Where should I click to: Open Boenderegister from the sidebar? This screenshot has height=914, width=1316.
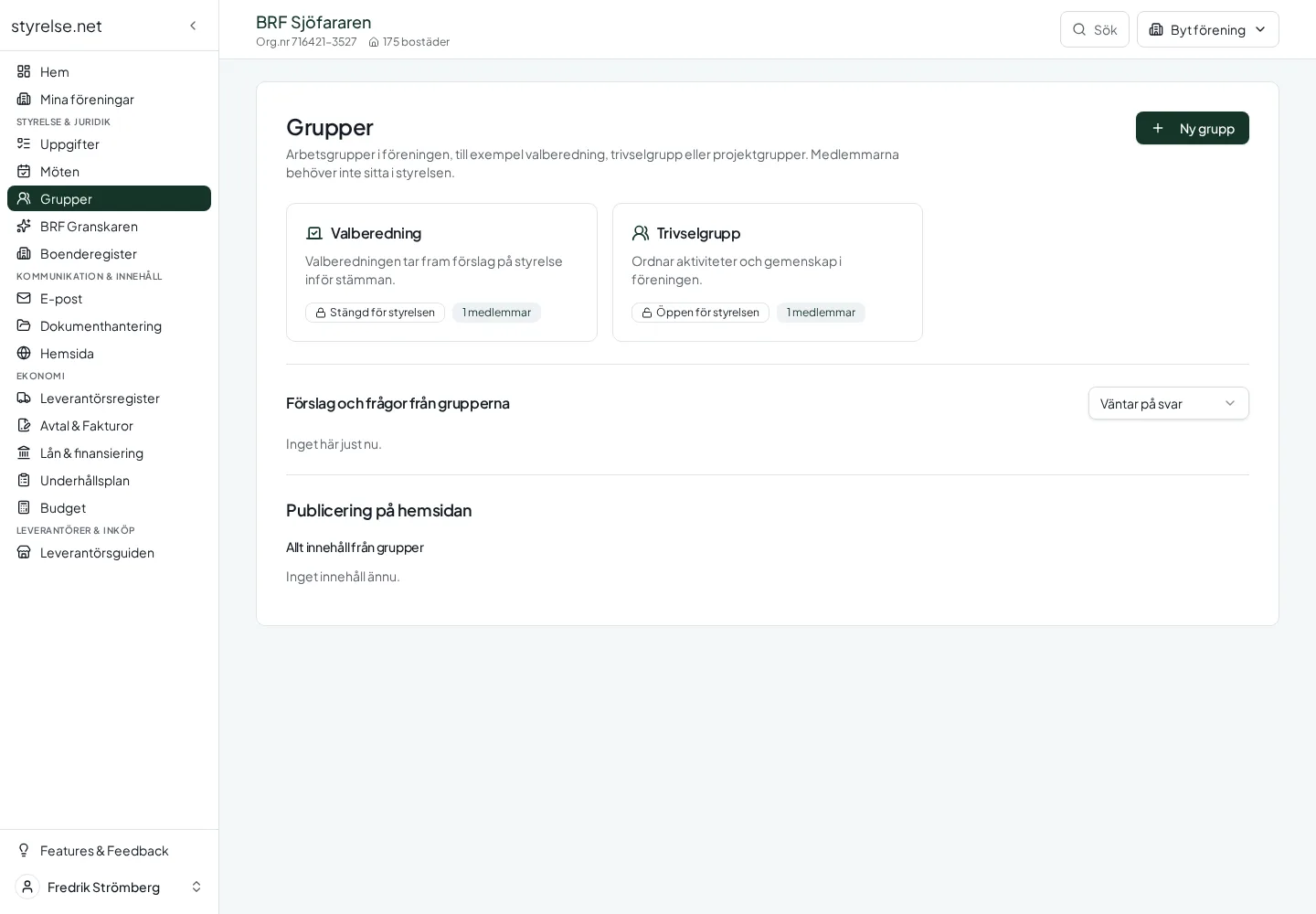tap(109, 253)
